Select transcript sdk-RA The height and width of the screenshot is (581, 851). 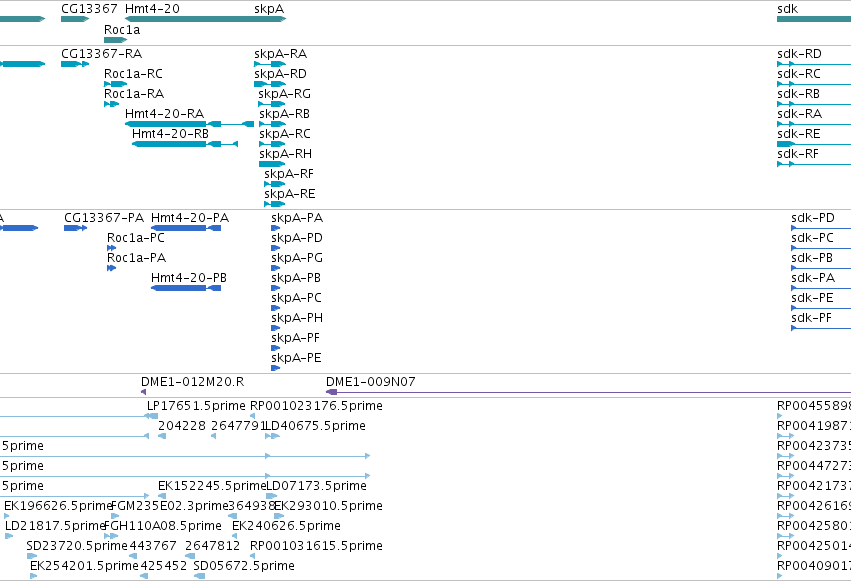tap(799, 114)
